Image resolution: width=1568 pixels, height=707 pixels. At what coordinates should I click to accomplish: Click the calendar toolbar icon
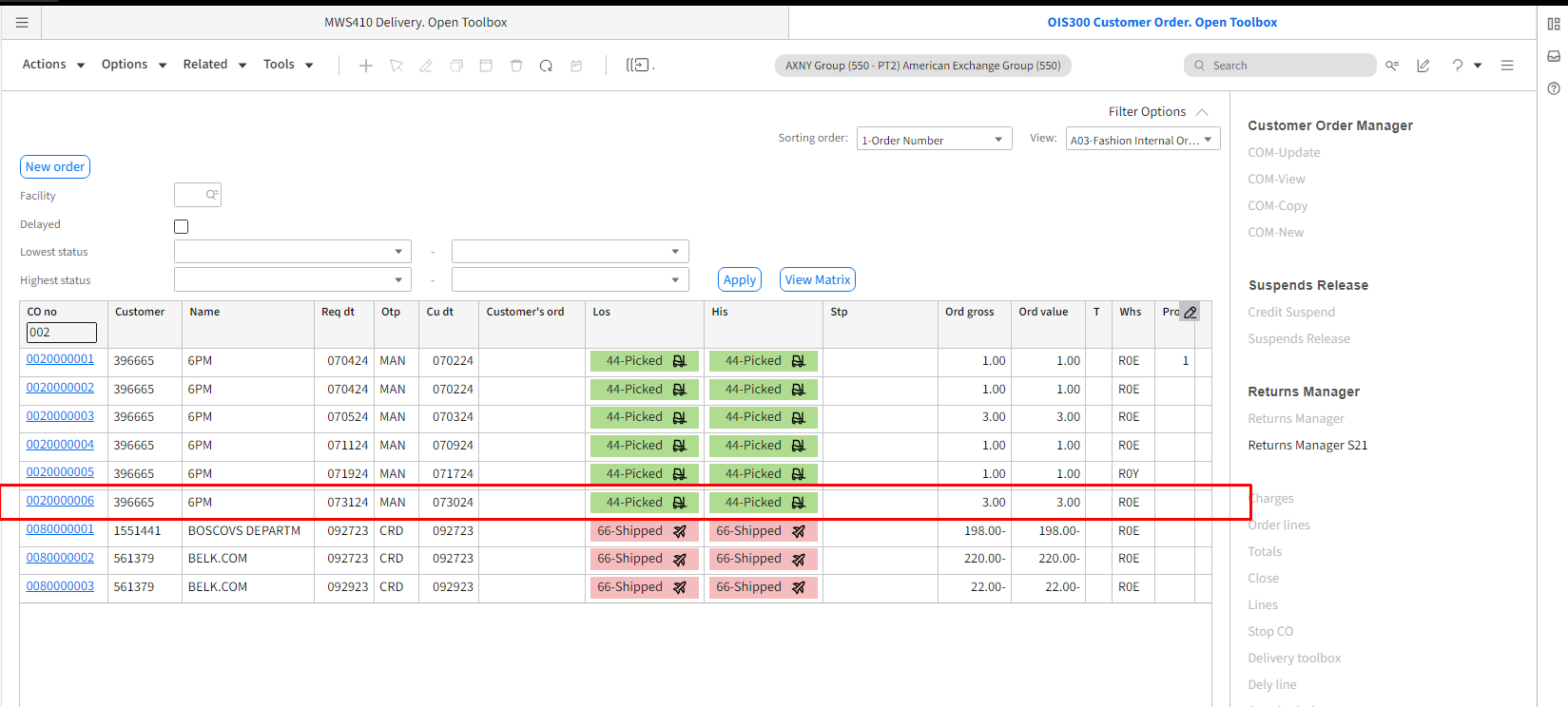[576, 66]
